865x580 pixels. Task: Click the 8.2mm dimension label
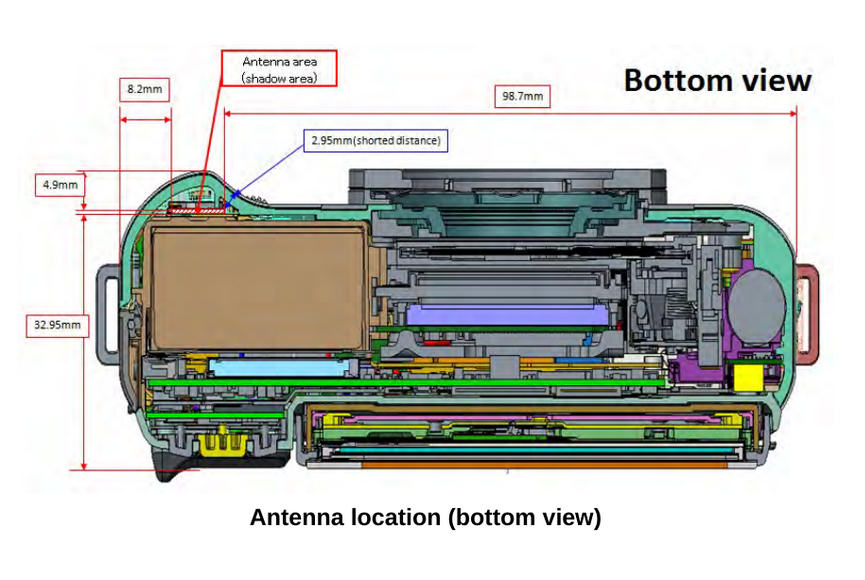click(x=144, y=90)
